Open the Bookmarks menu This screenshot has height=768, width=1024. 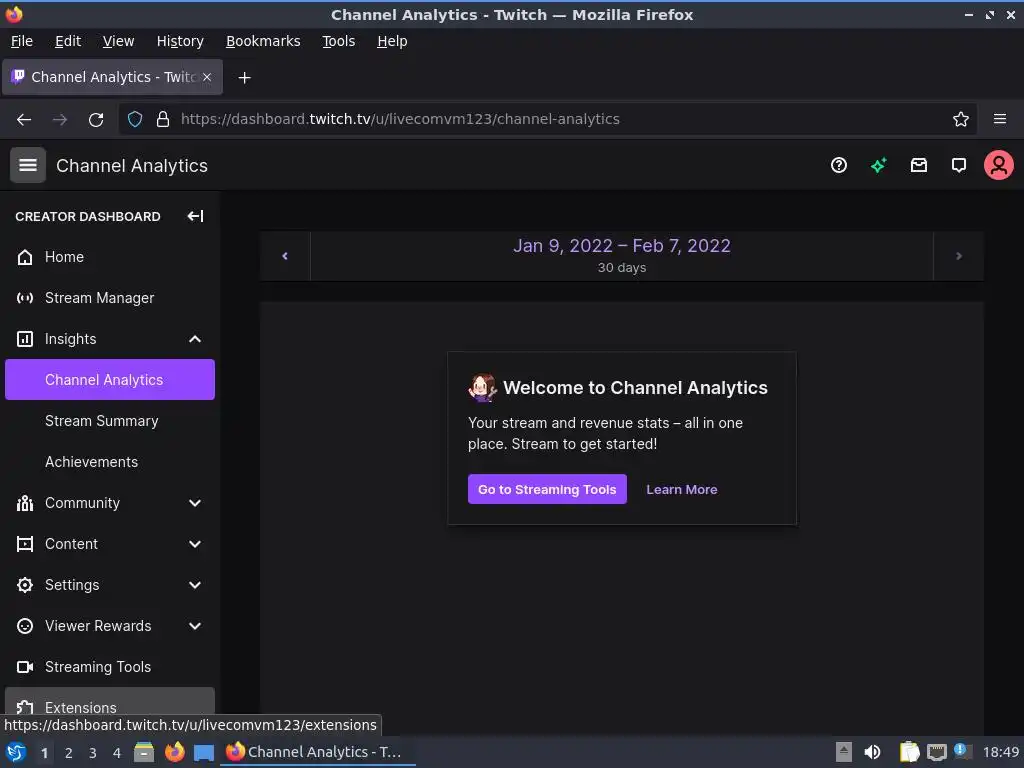263,41
